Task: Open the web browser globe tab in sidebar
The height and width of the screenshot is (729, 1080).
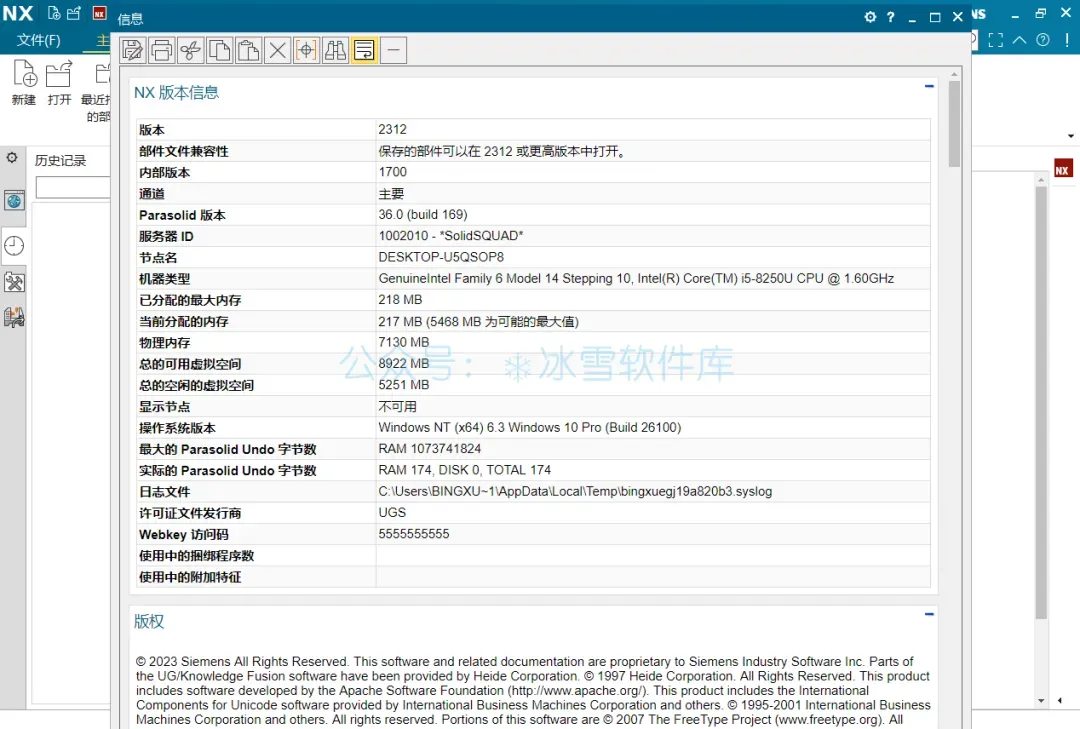Action: [14, 201]
